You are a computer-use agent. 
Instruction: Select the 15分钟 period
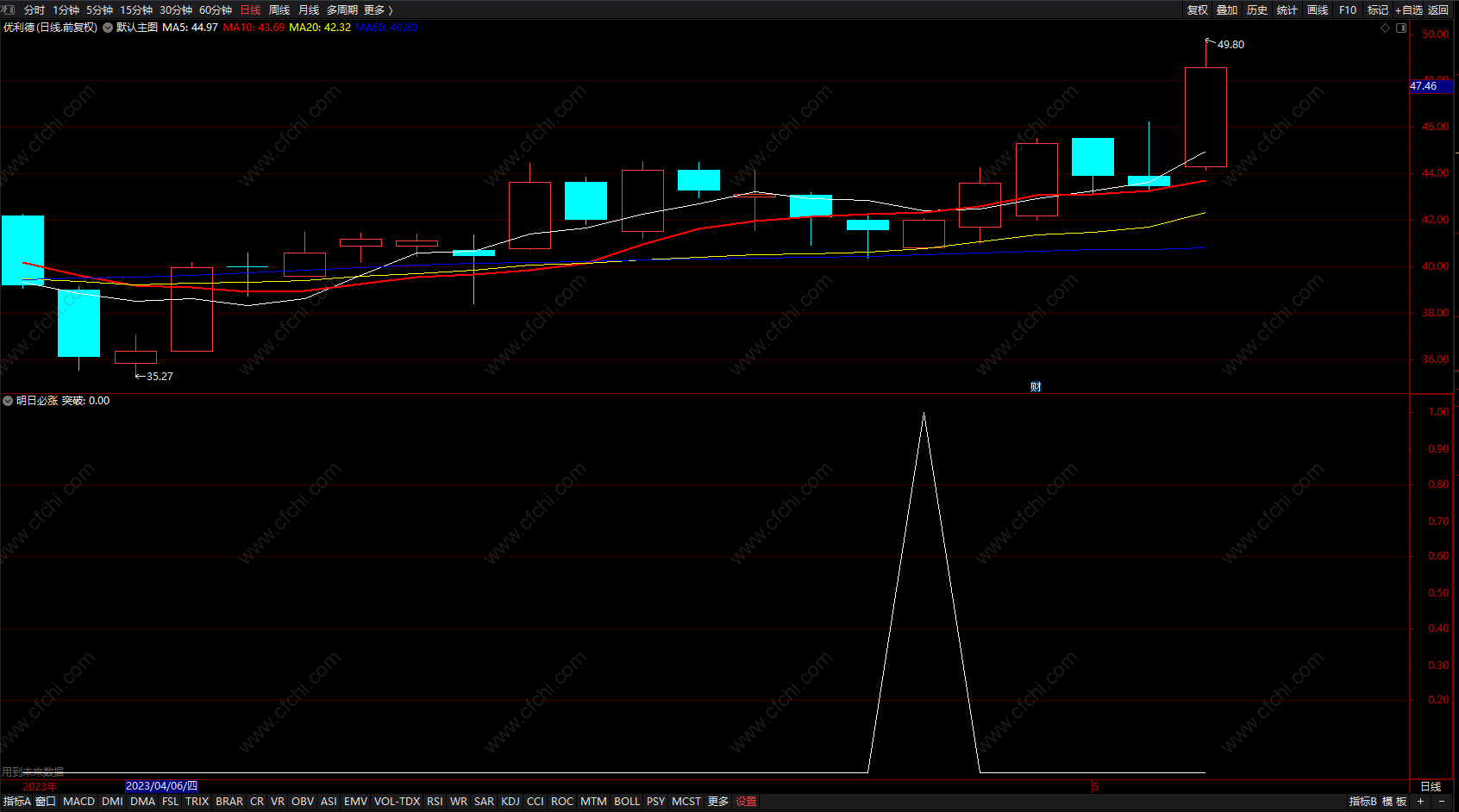point(136,10)
